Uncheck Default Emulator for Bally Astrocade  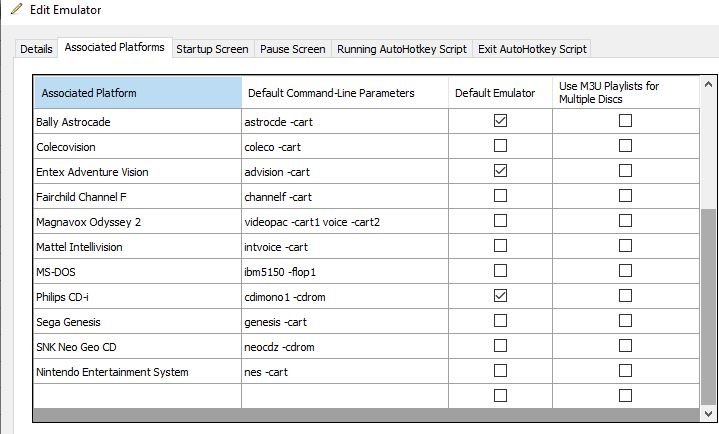click(500, 121)
